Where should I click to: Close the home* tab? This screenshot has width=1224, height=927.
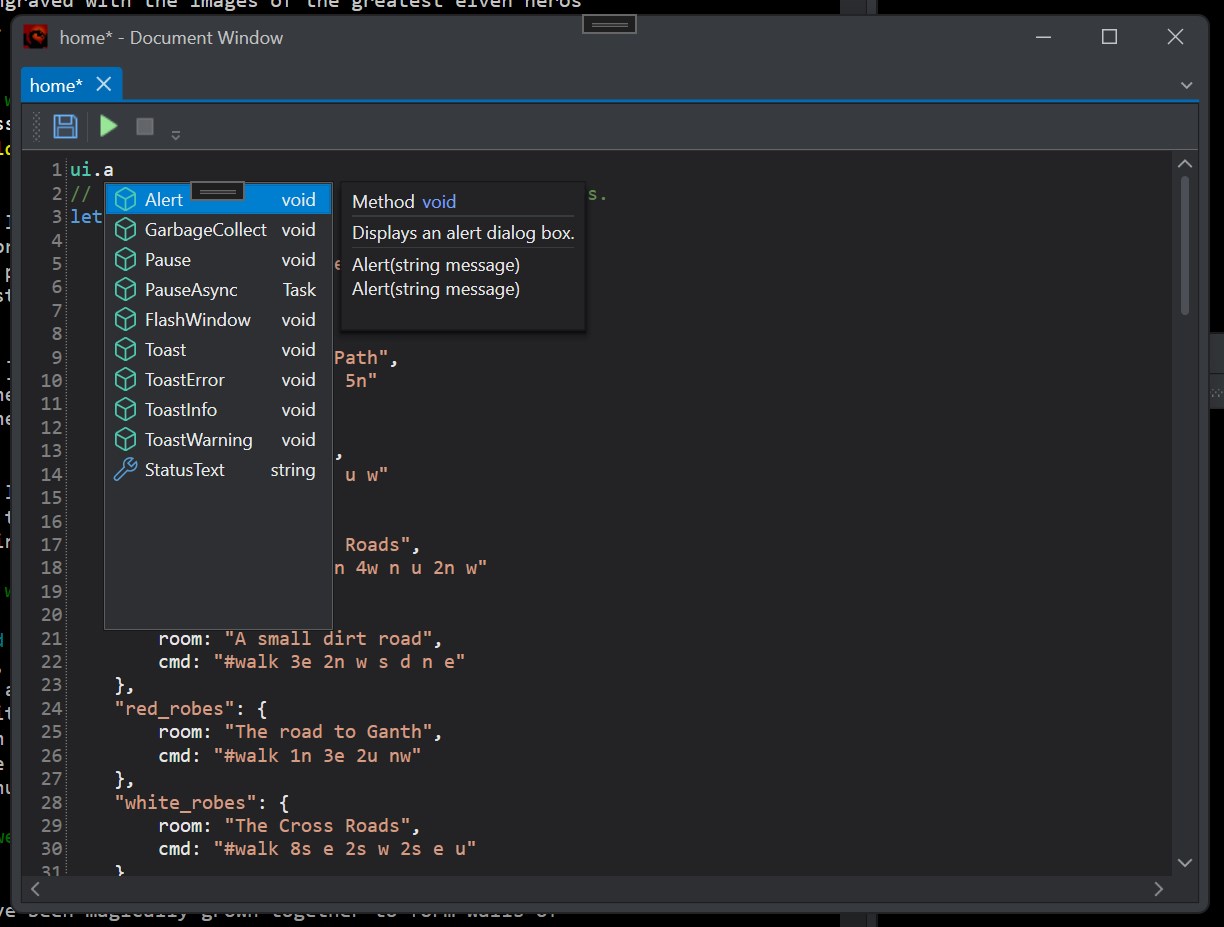pos(104,85)
